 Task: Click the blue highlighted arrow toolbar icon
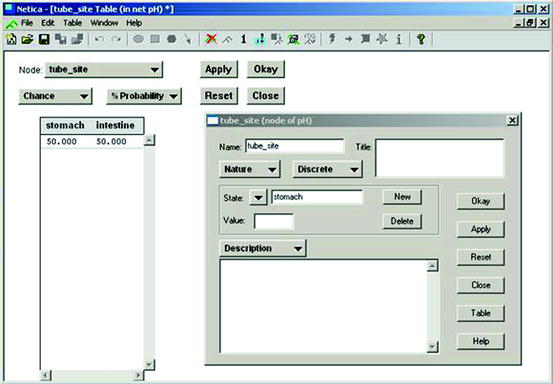[x=260, y=39]
